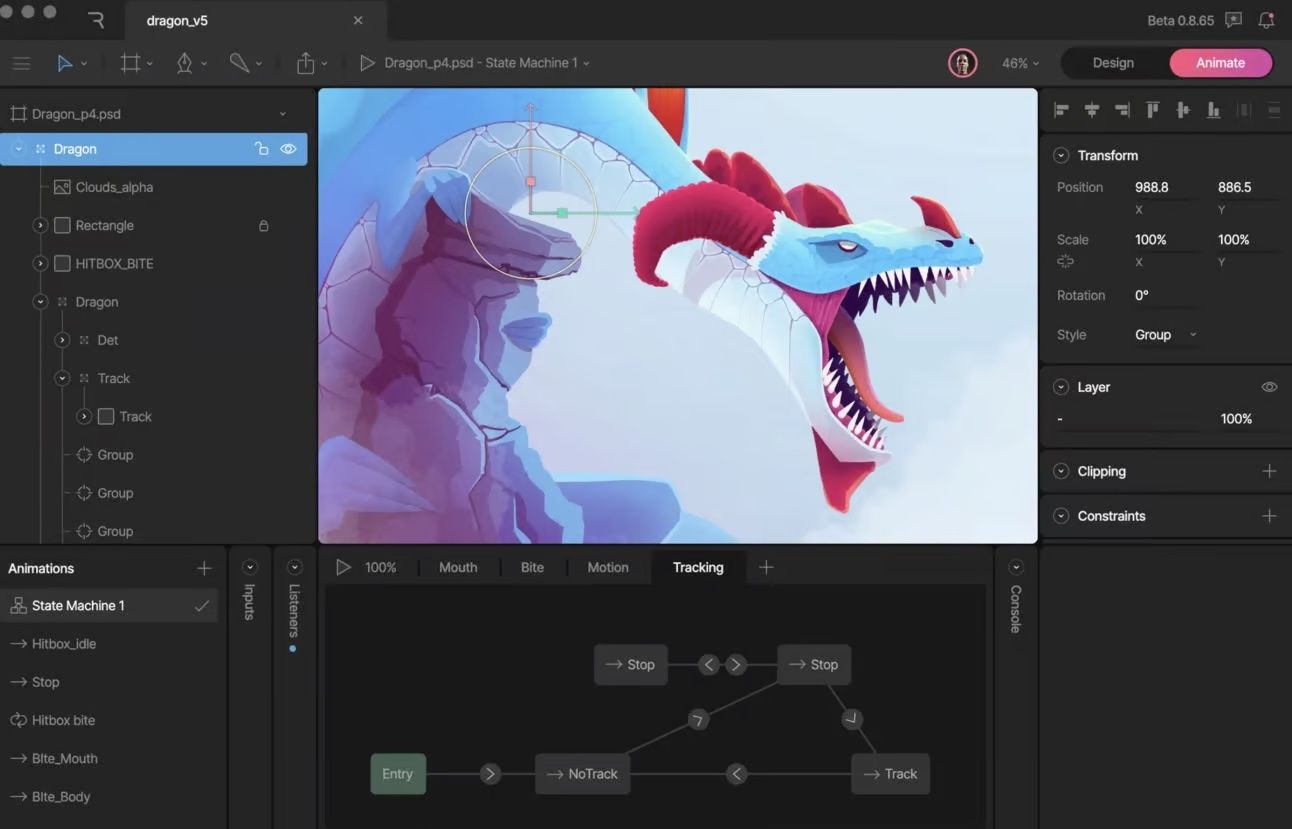Select the Entry state node
Screen dimensions: 1292x829
click(x=398, y=774)
